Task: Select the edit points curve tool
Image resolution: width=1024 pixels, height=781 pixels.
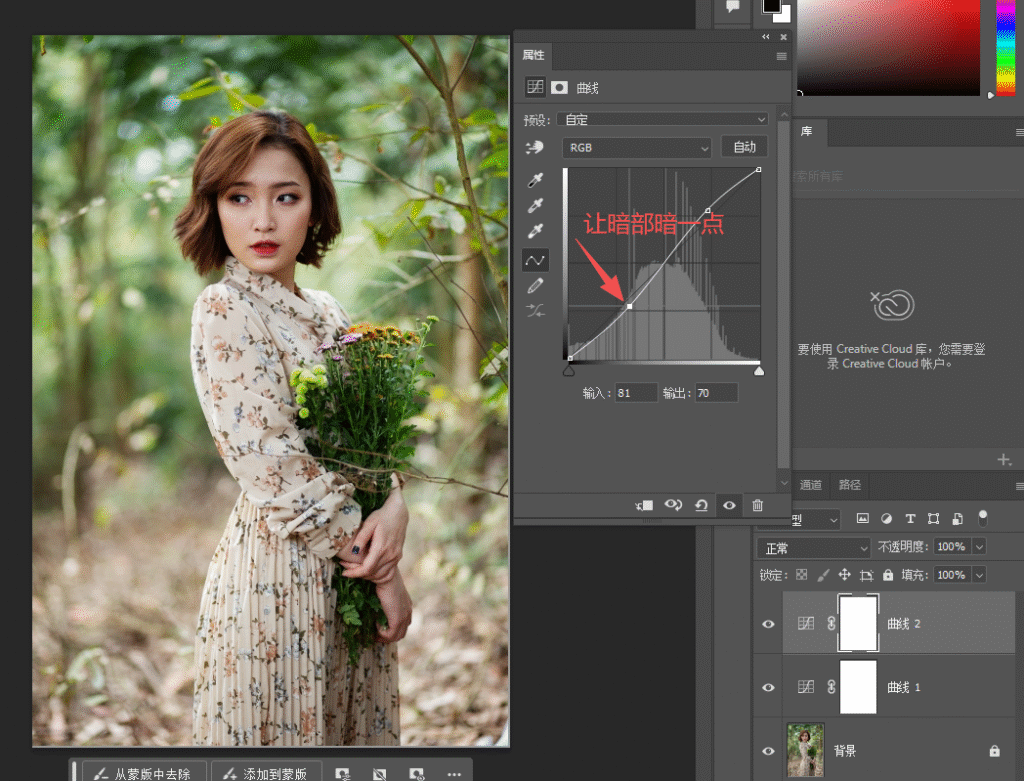Action: [536, 260]
